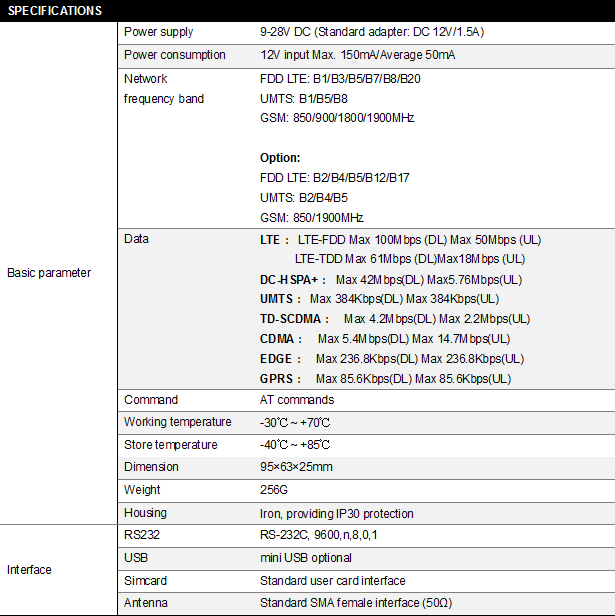Select 'FDD LTE: B2/B4/B5/B12/B17' line
This screenshot has height=616, width=615.
click(335, 178)
